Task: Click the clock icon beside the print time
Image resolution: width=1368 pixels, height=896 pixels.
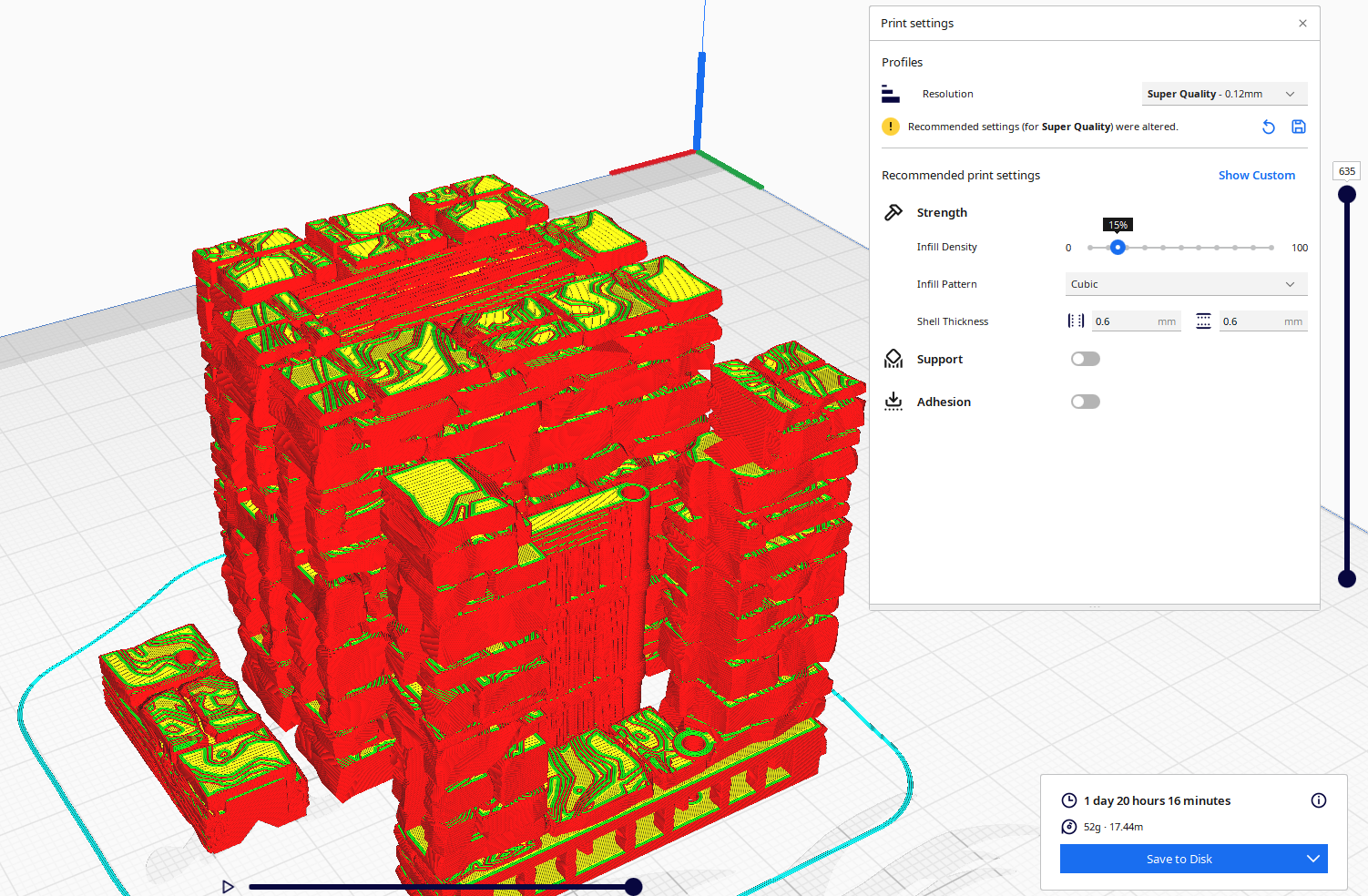Action: [x=1068, y=800]
